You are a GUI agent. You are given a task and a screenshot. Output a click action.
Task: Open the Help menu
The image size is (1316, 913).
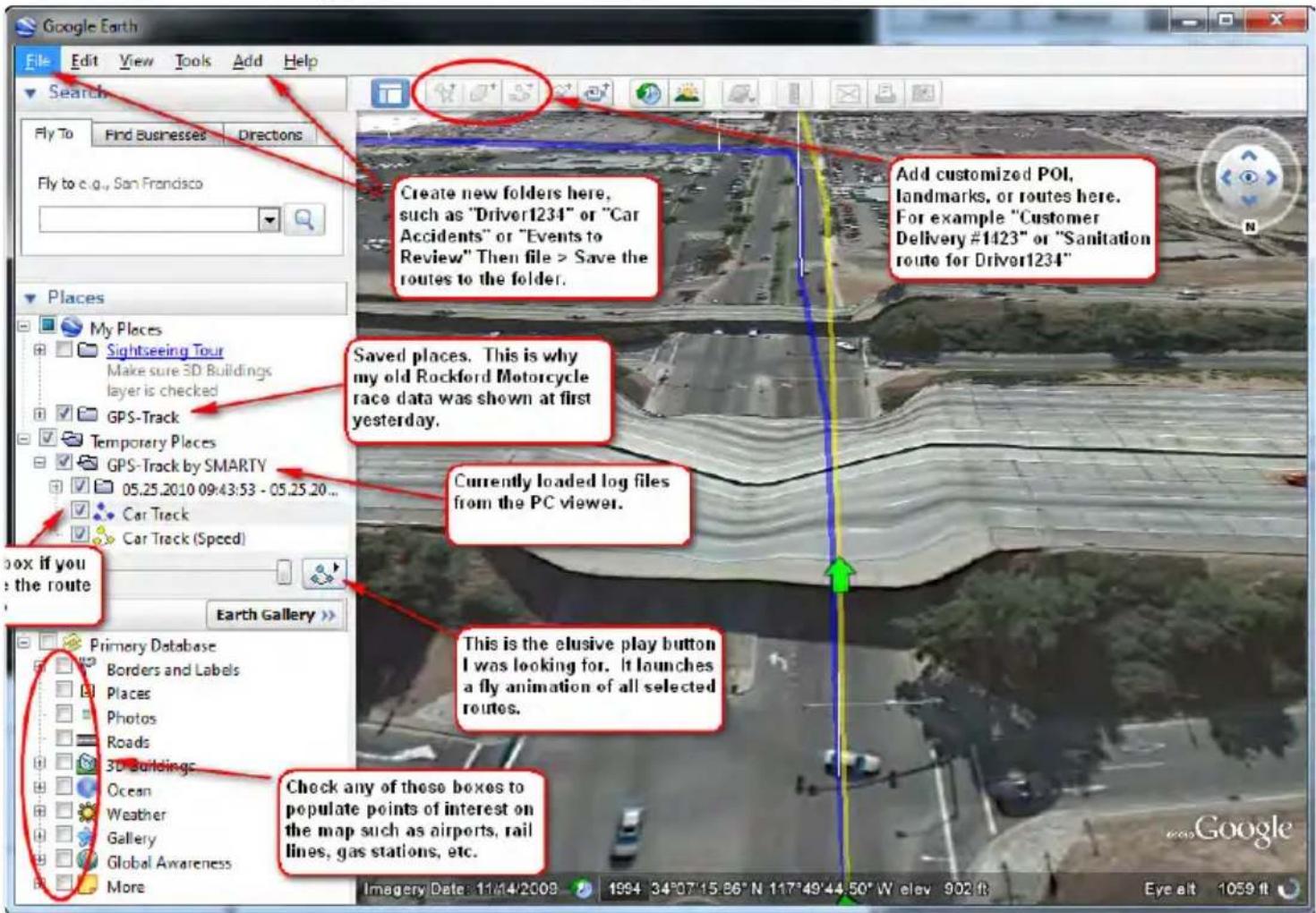[x=300, y=60]
